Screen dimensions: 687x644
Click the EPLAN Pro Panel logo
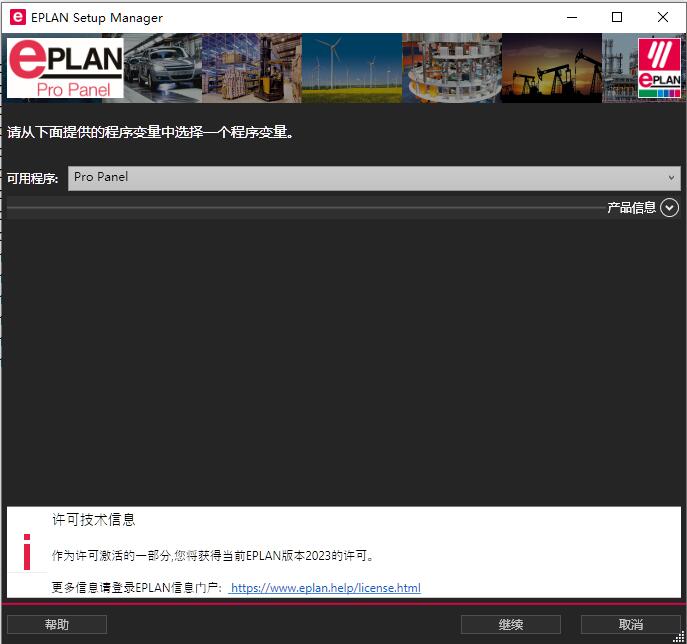pos(66,68)
